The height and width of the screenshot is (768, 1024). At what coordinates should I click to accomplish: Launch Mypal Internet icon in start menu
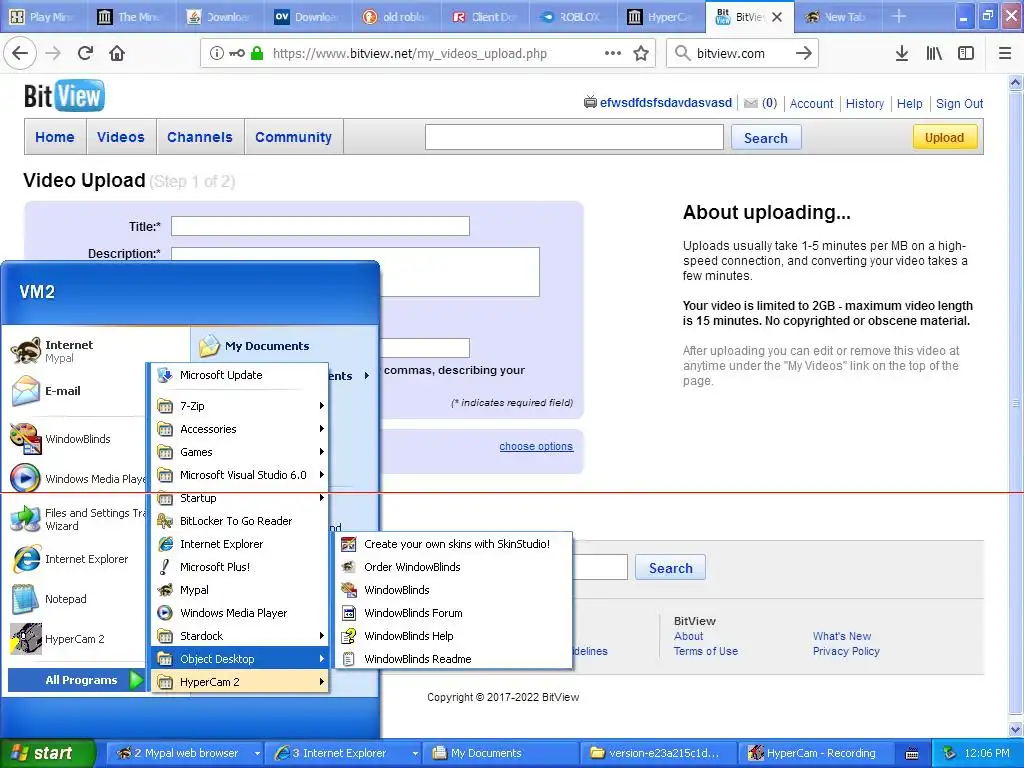[x=26, y=351]
